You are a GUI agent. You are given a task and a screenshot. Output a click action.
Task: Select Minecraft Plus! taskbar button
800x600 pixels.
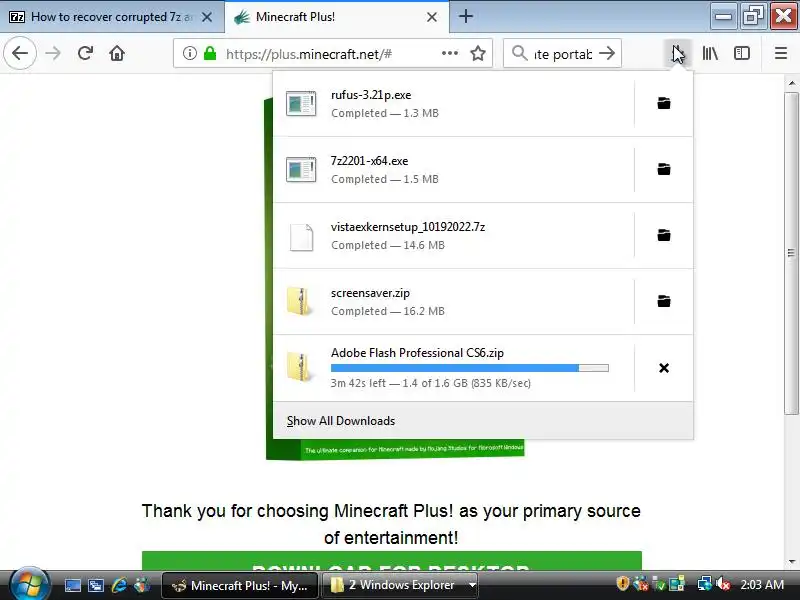click(240, 585)
